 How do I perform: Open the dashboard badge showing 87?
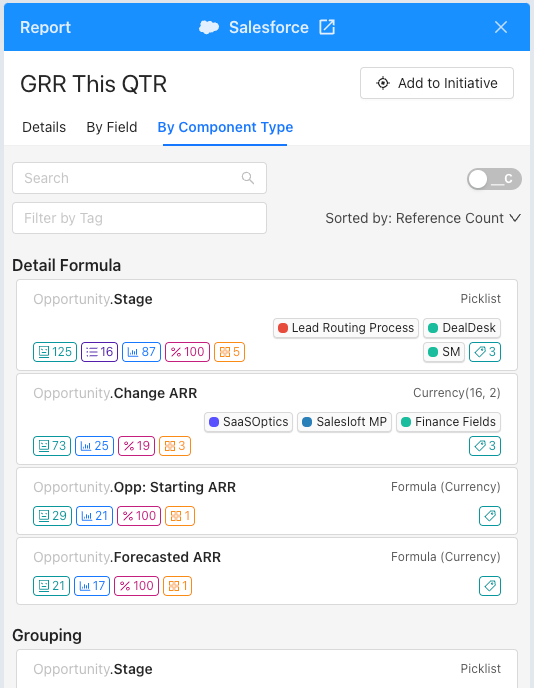pos(141,352)
